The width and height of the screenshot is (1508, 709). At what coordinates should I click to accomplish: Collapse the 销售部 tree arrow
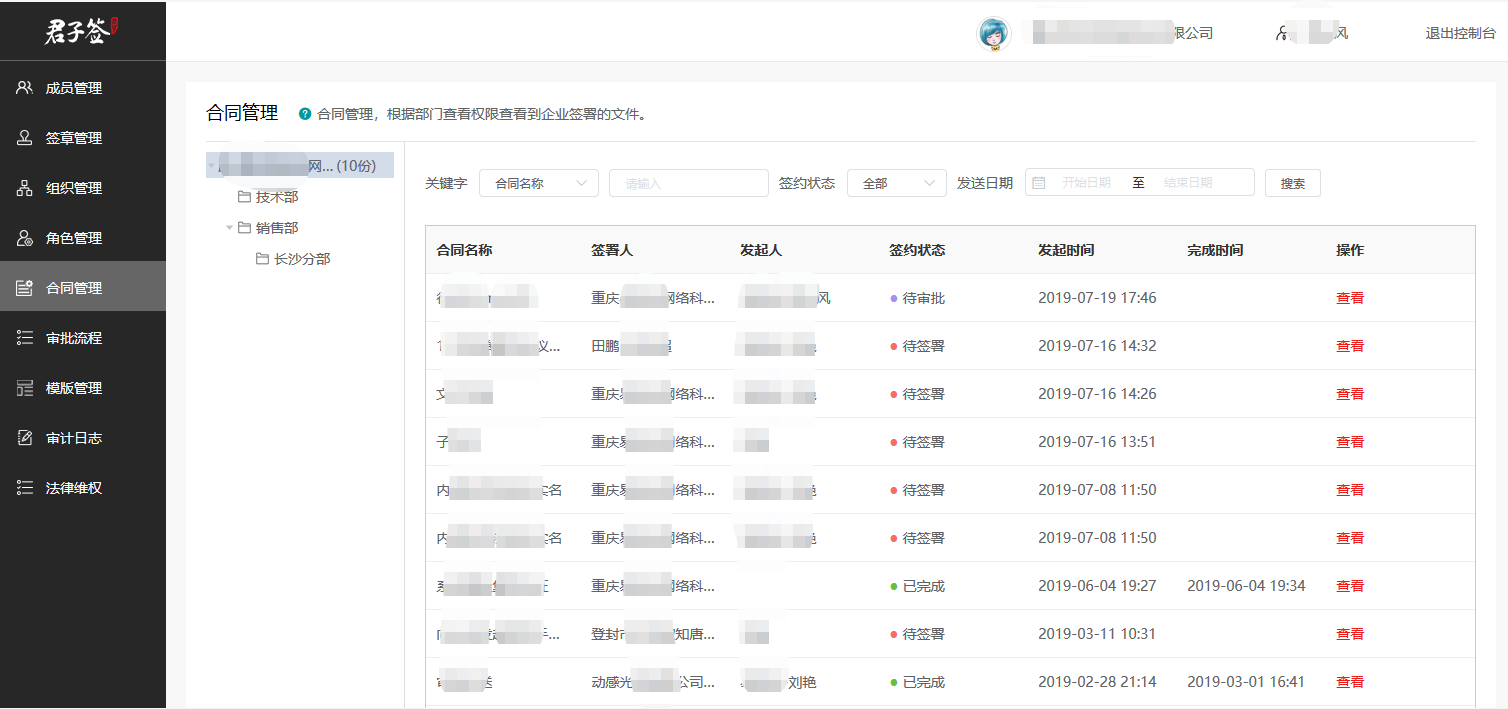pos(229,227)
